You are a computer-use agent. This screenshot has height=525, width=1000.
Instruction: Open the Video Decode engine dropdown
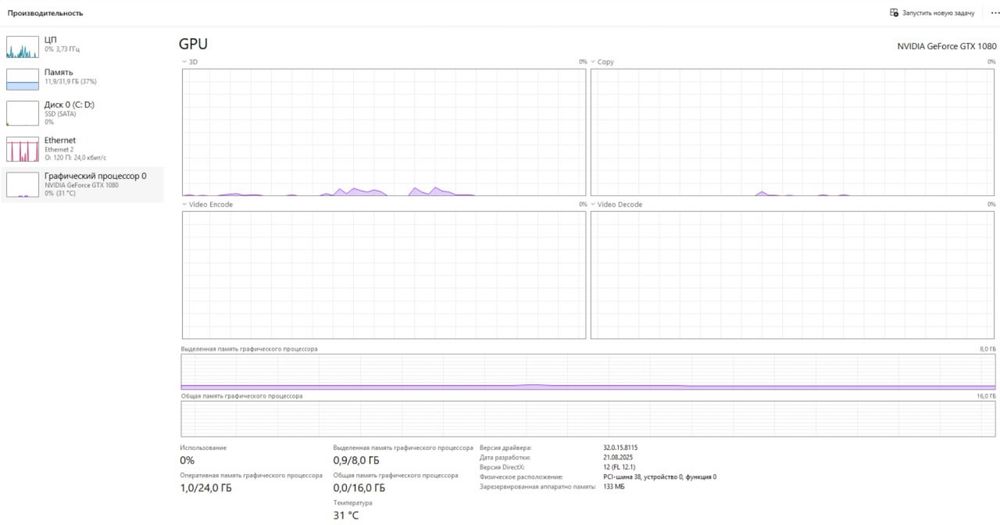593,204
